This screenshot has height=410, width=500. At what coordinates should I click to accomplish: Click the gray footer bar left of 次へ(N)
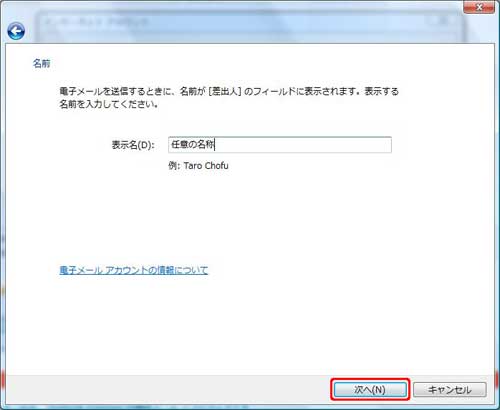167,389
